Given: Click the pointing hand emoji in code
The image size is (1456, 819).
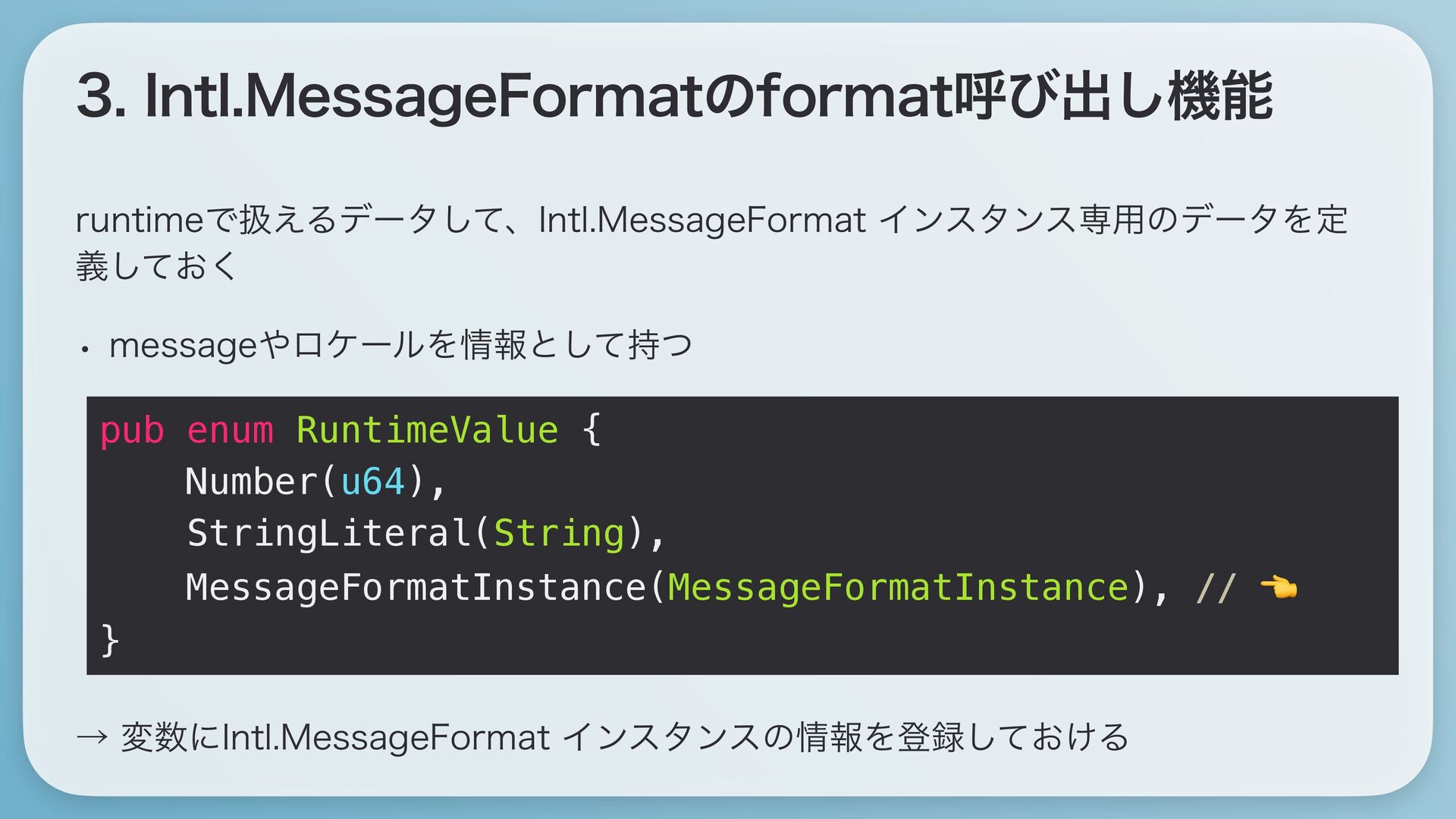Looking at the screenshot, I should tap(1279, 587).
